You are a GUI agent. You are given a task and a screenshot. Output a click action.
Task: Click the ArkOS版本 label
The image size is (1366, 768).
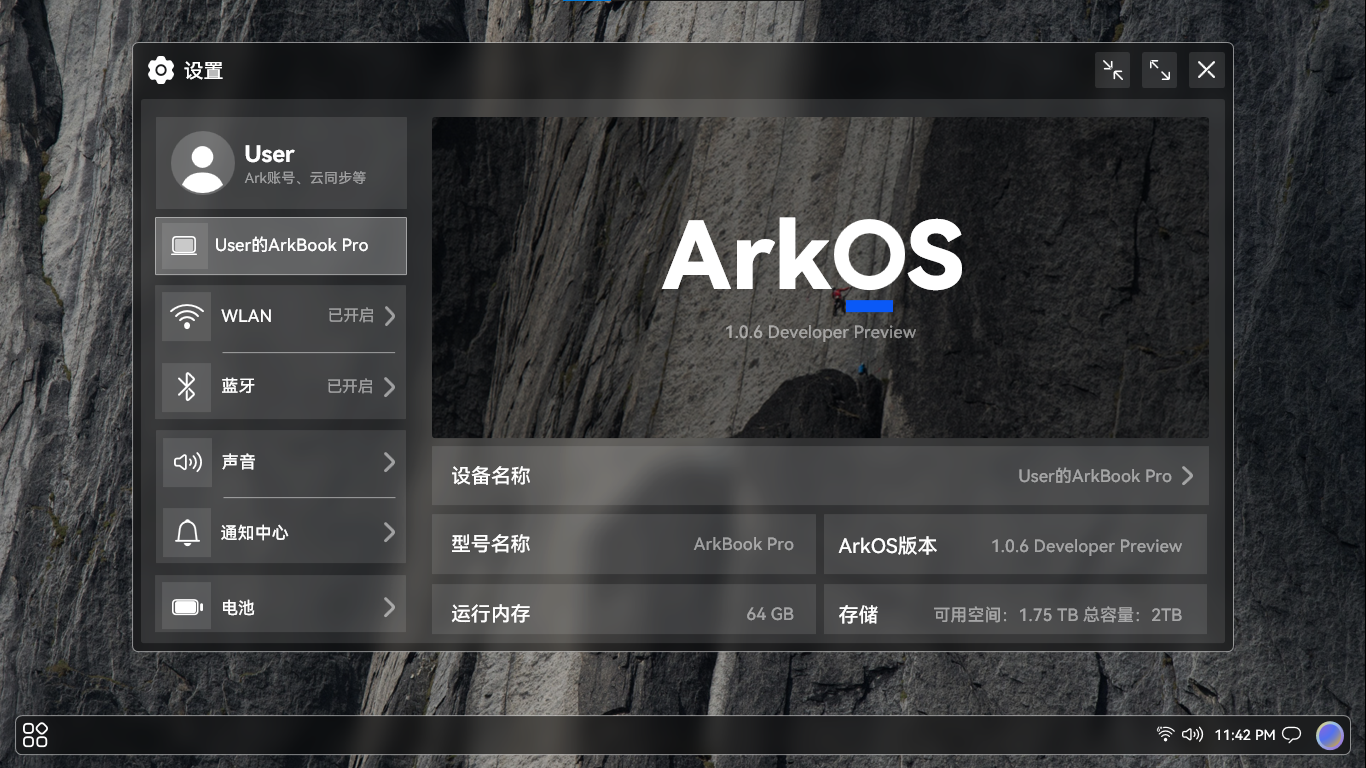888,546
